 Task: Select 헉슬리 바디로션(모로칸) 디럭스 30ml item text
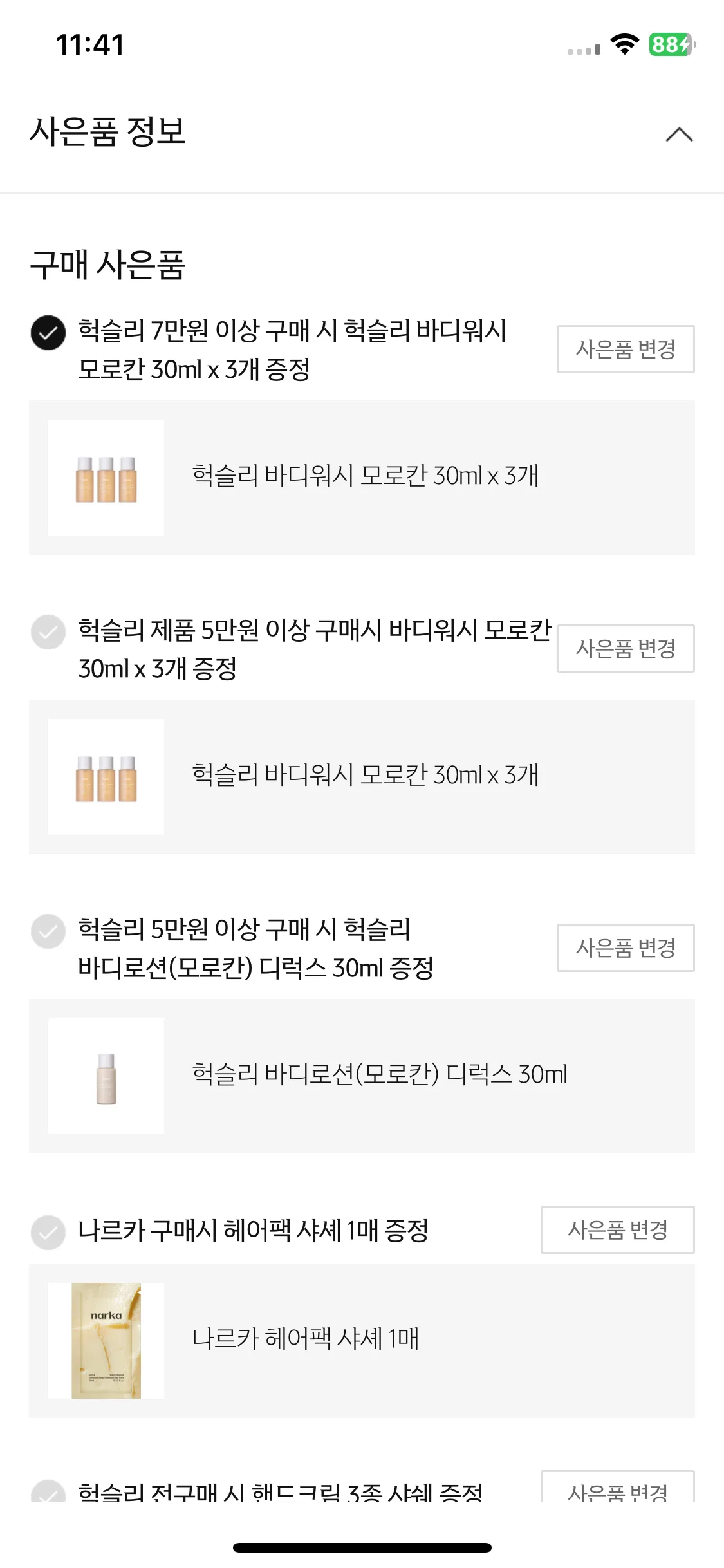tap(380, 1074)
